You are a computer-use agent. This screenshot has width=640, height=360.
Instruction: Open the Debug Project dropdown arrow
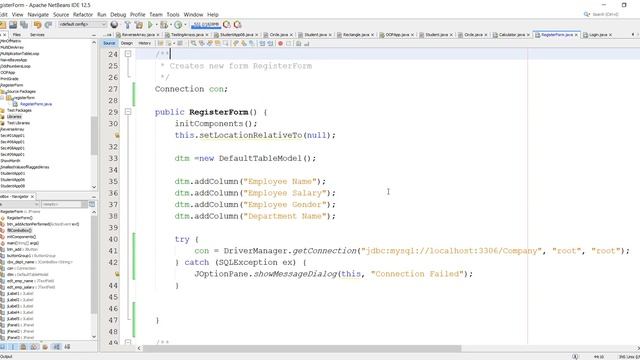[x=170, y=25]
